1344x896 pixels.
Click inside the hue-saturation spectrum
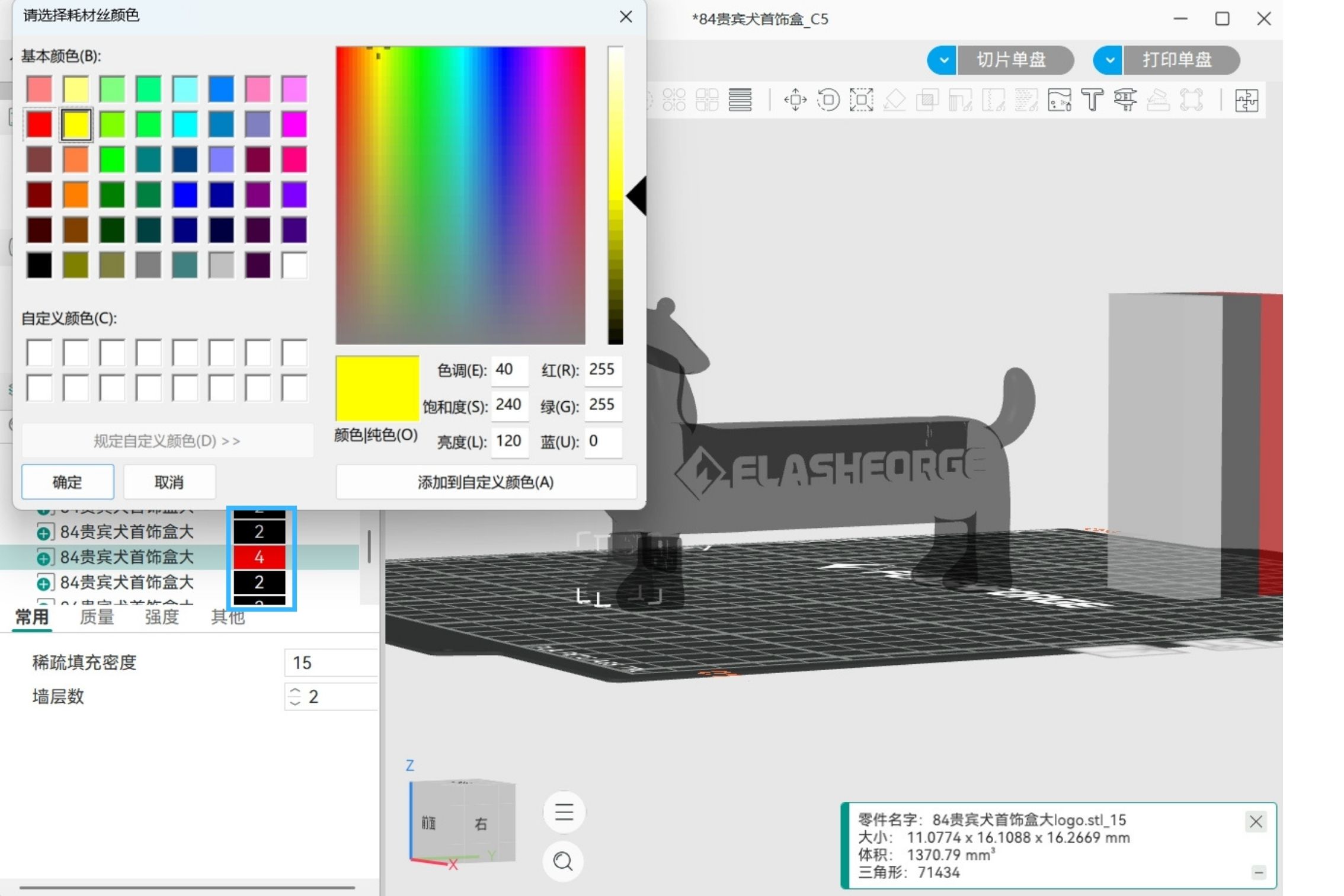tap(460, 195)
